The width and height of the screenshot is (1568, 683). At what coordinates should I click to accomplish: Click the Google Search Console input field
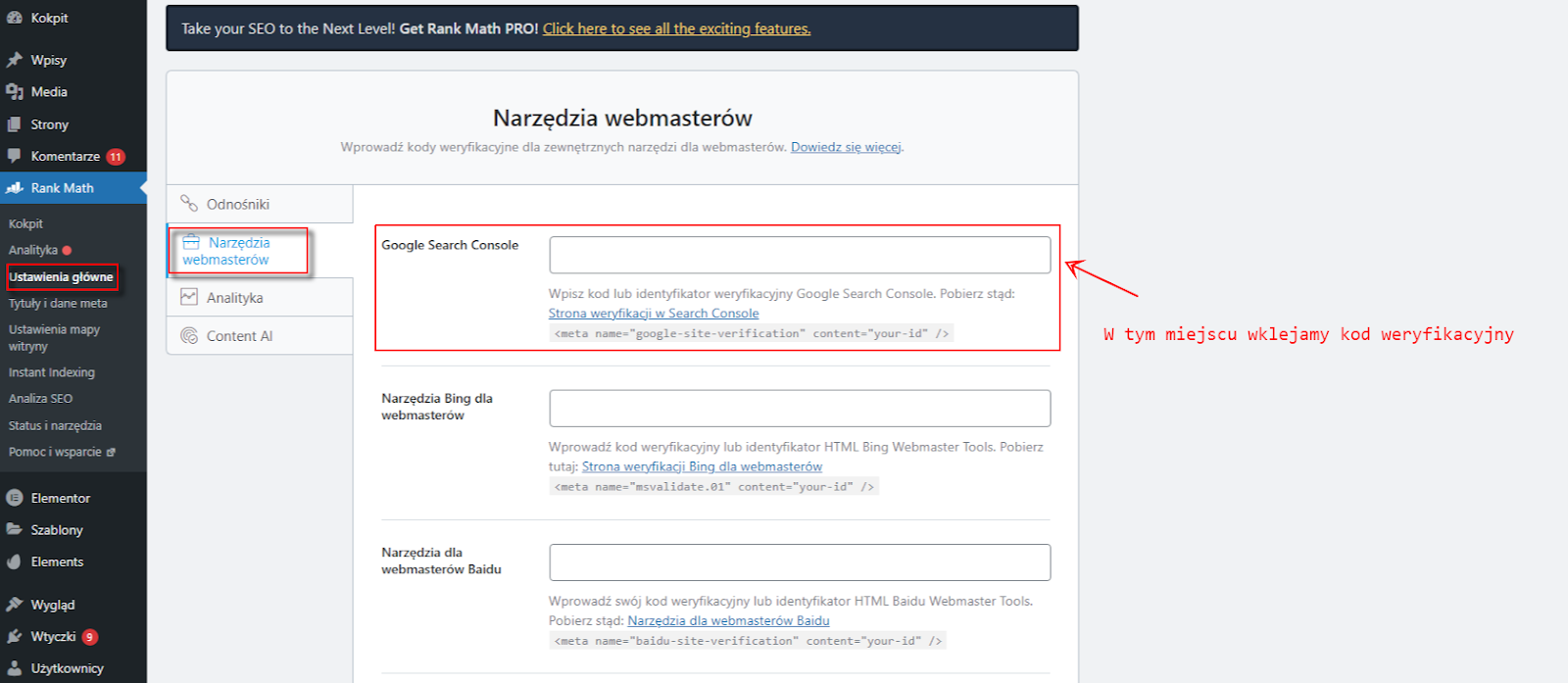800,255
